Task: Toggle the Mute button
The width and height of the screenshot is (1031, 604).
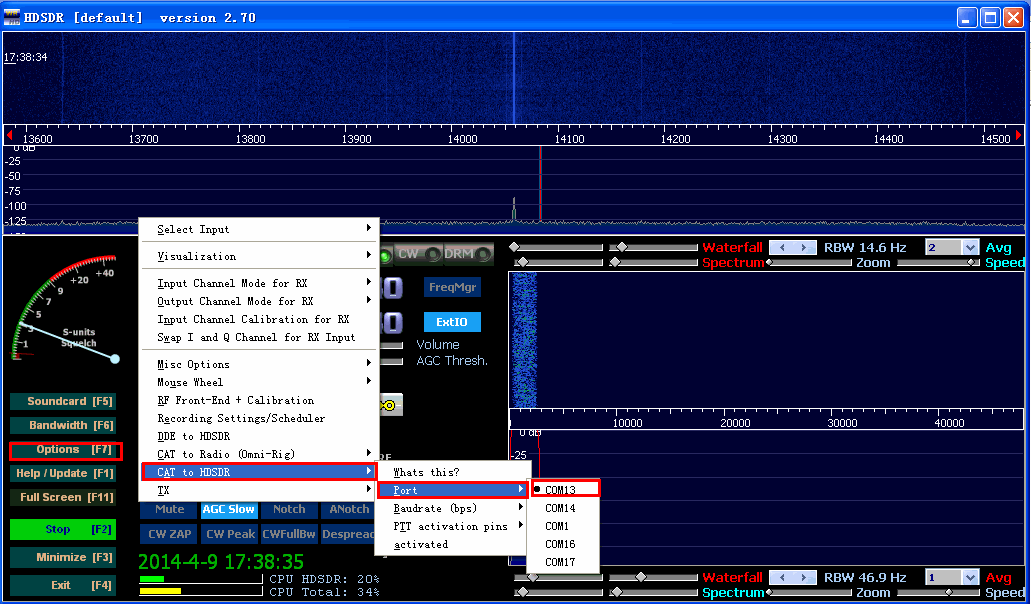Action: coord(169,509)
